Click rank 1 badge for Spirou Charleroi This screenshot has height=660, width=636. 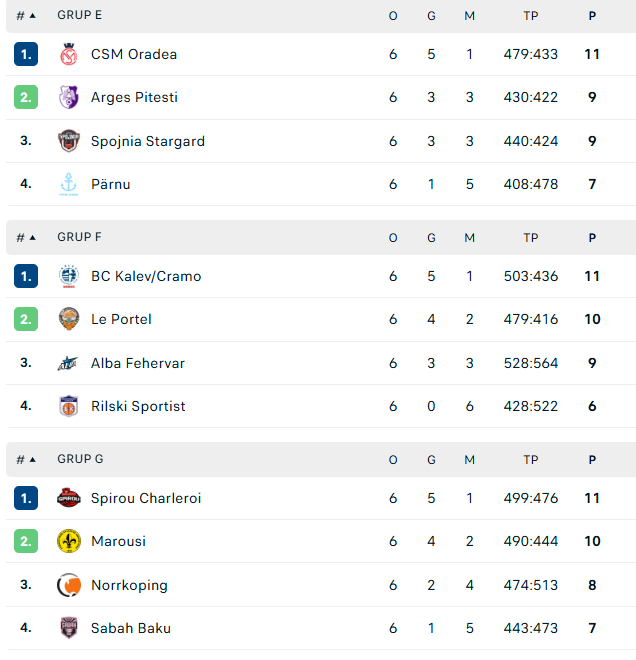(x=26, y=498)
